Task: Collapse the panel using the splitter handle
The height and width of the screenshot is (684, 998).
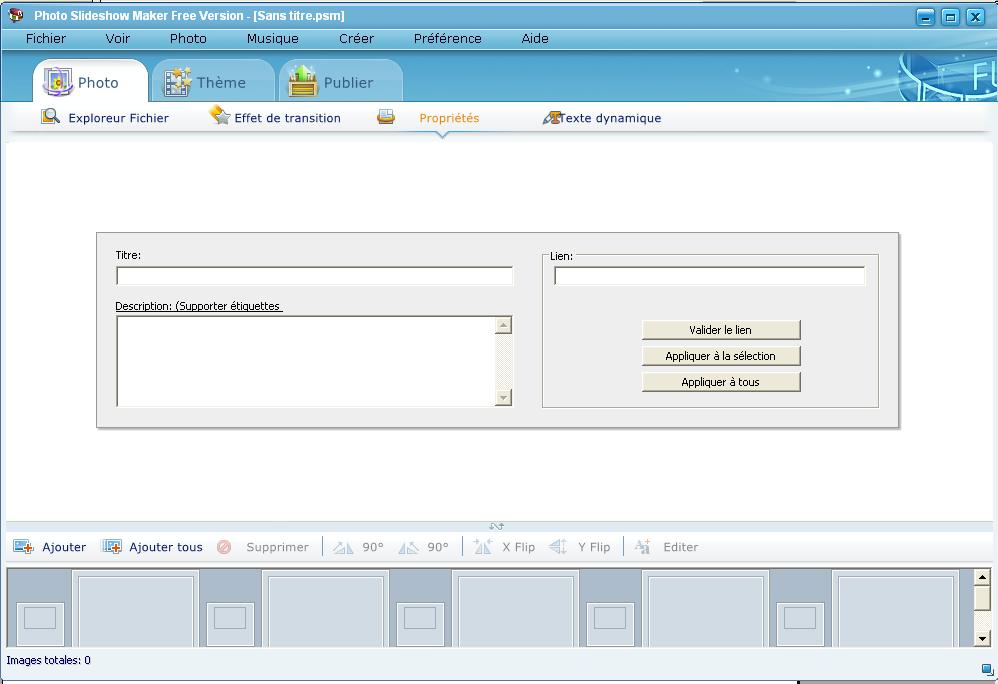Action: 496,526
